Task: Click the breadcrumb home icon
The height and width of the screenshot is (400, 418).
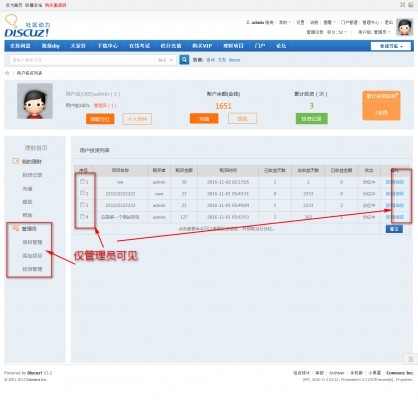Action: pos(7,73)
